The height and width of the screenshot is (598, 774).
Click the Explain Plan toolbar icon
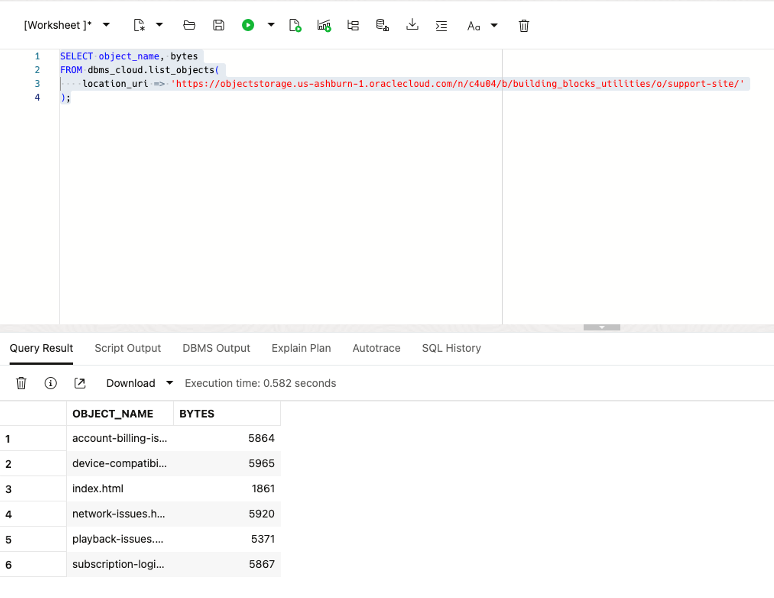tap(353, 26)
